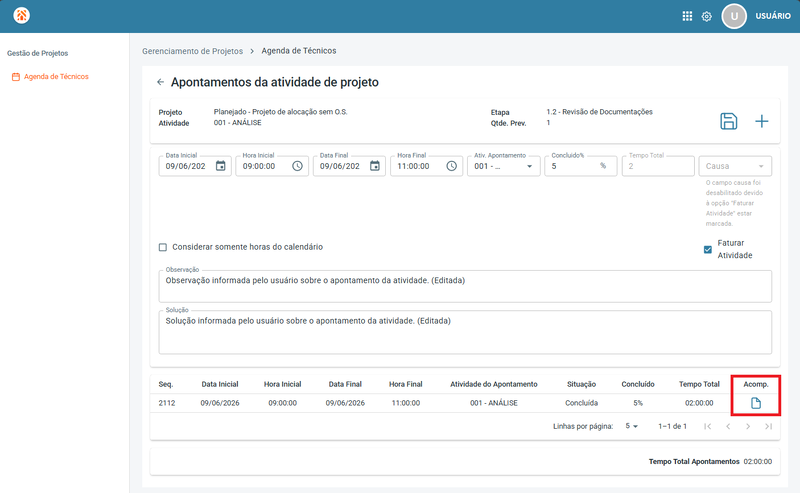Open Hora Final clock picker
800x493 pixels.
point(452,166)
